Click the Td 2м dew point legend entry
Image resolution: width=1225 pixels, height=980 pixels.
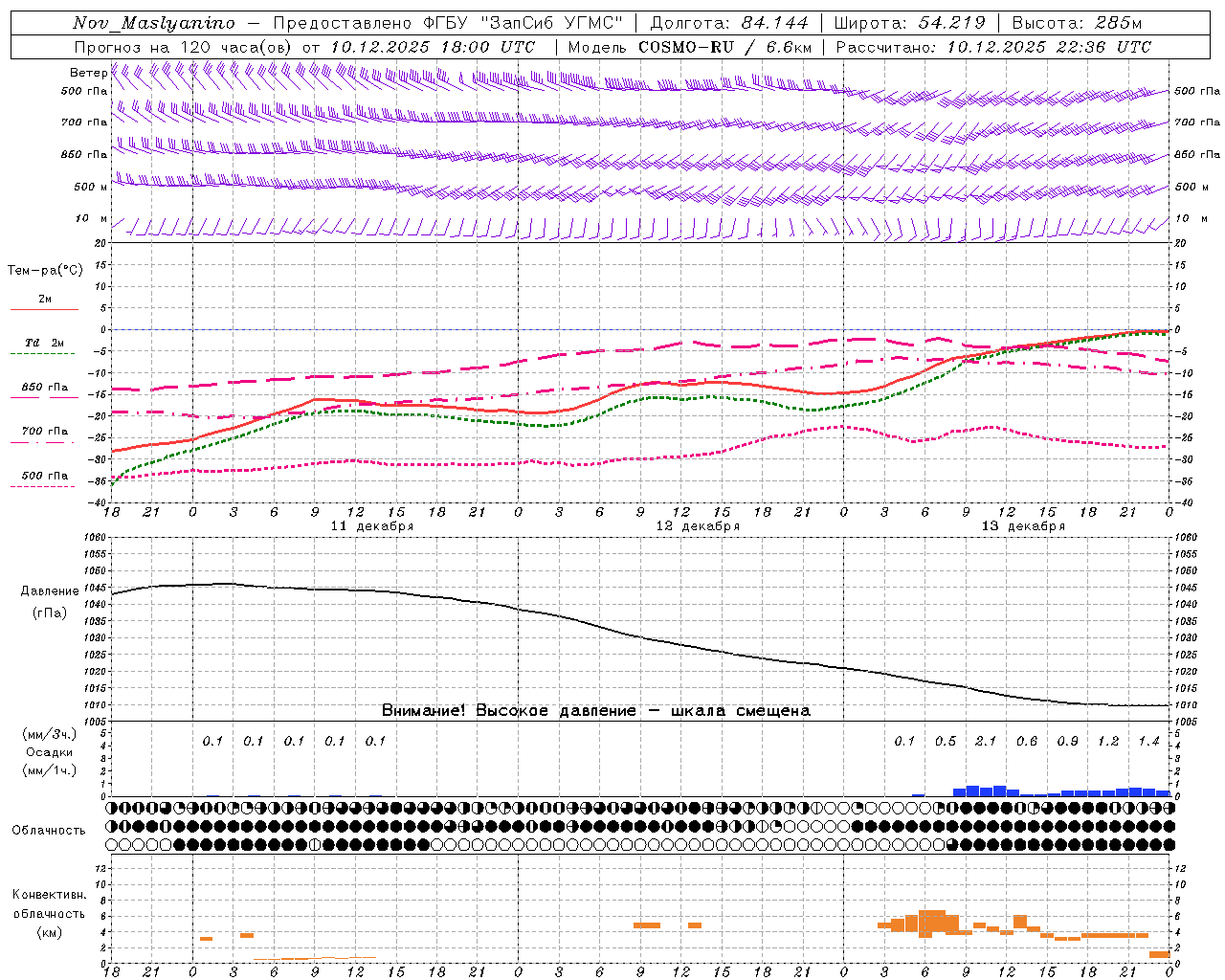[44, 343]
